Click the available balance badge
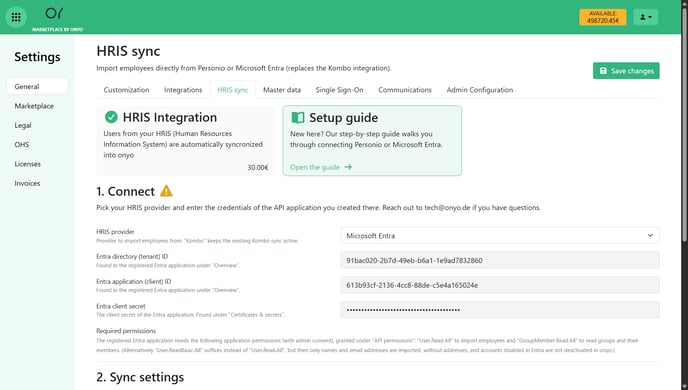Screen dimensions: 688x390 click(602, 17)
